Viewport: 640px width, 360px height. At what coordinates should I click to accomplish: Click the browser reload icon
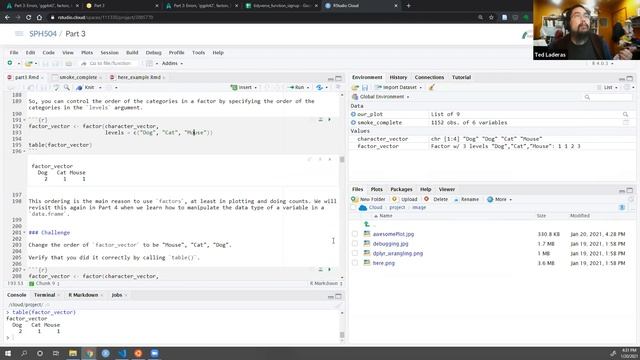pyautogui.click(x=28, y=18)
